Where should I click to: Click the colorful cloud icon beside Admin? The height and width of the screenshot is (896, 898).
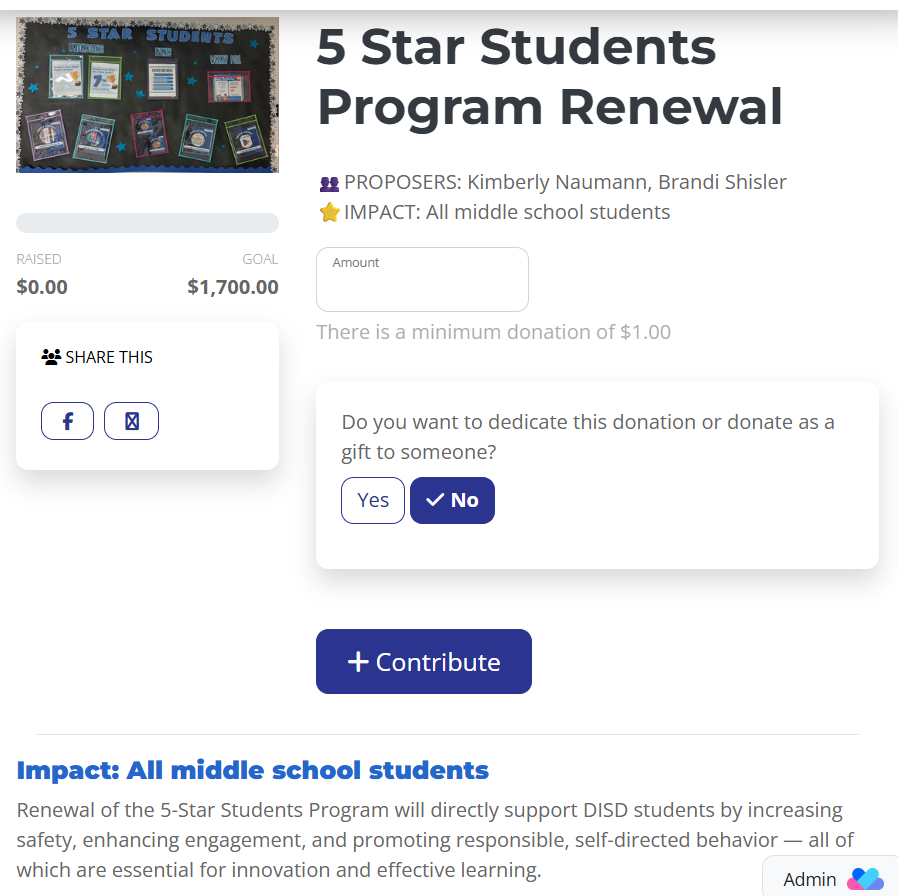[865, 879]
